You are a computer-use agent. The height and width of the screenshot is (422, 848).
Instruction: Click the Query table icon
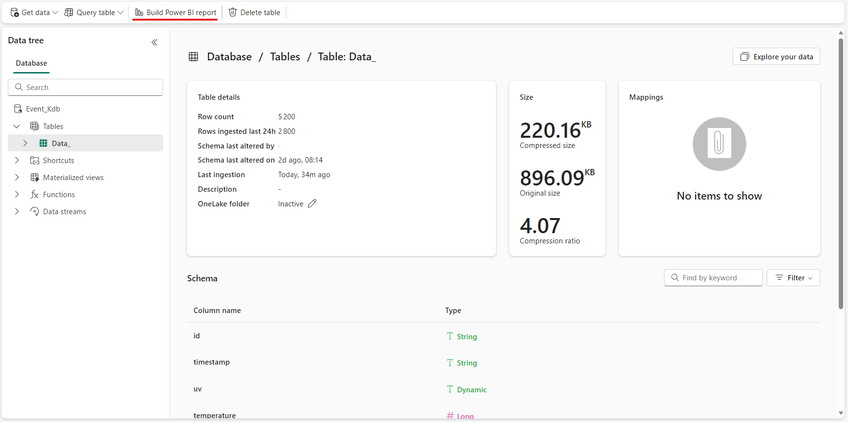pos(69,12)
